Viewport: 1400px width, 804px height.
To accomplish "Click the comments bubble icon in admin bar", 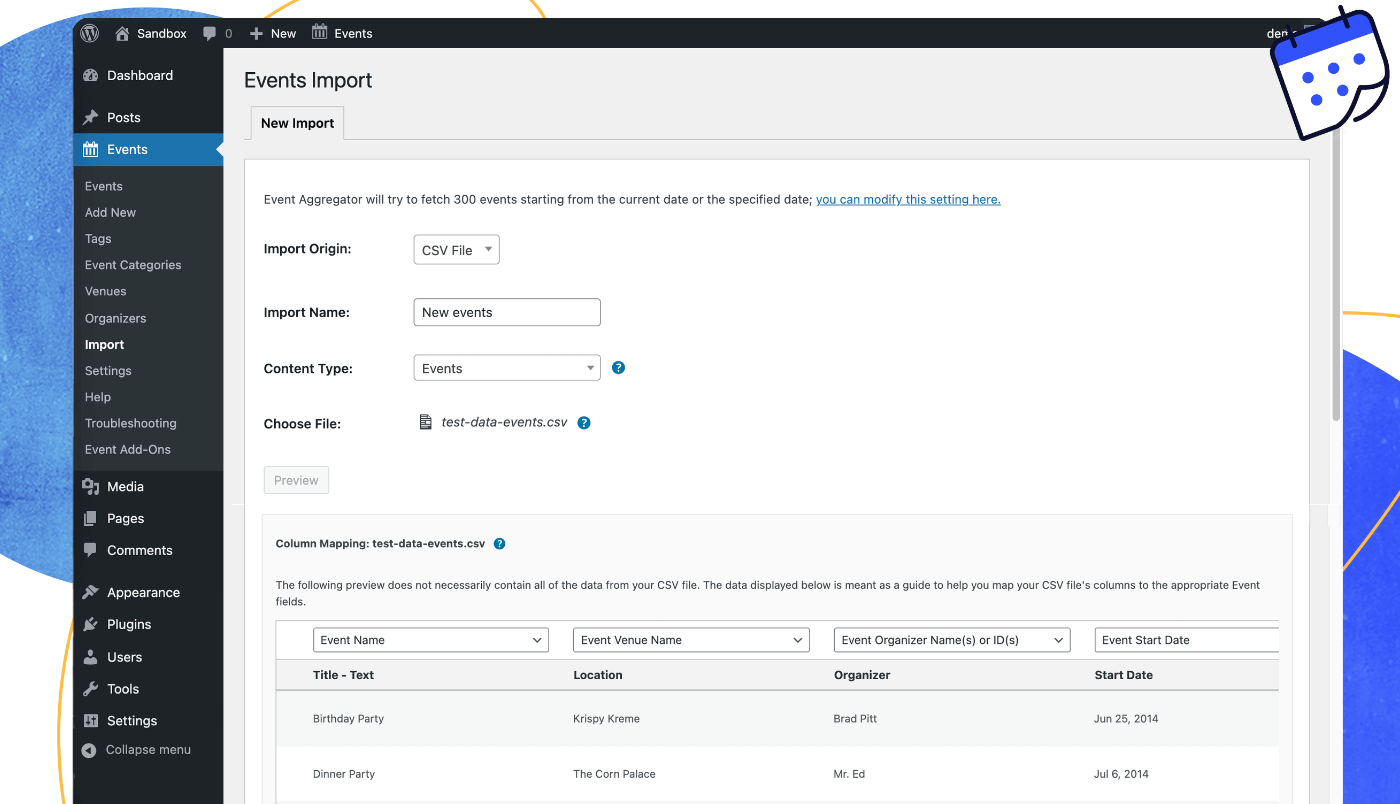I will (209, 33).
